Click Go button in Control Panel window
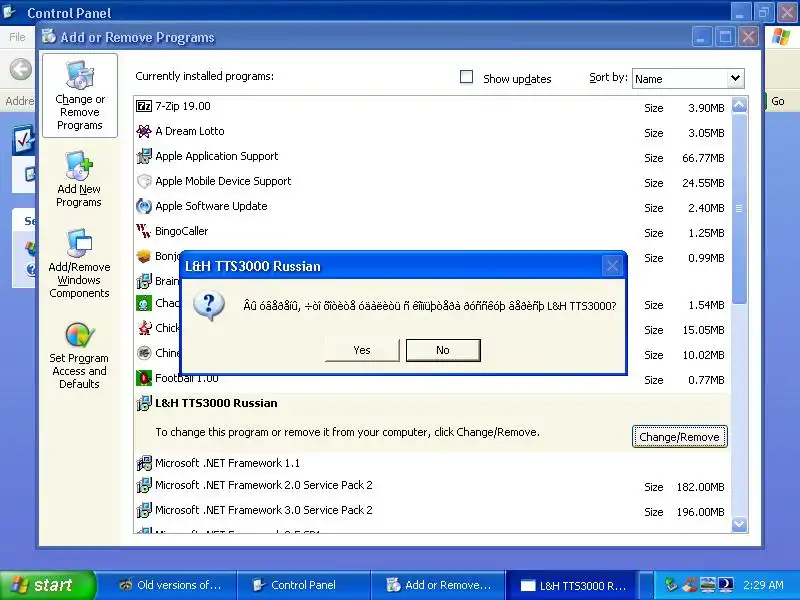Viewport: 800px width, 600px height. point(778,101)
